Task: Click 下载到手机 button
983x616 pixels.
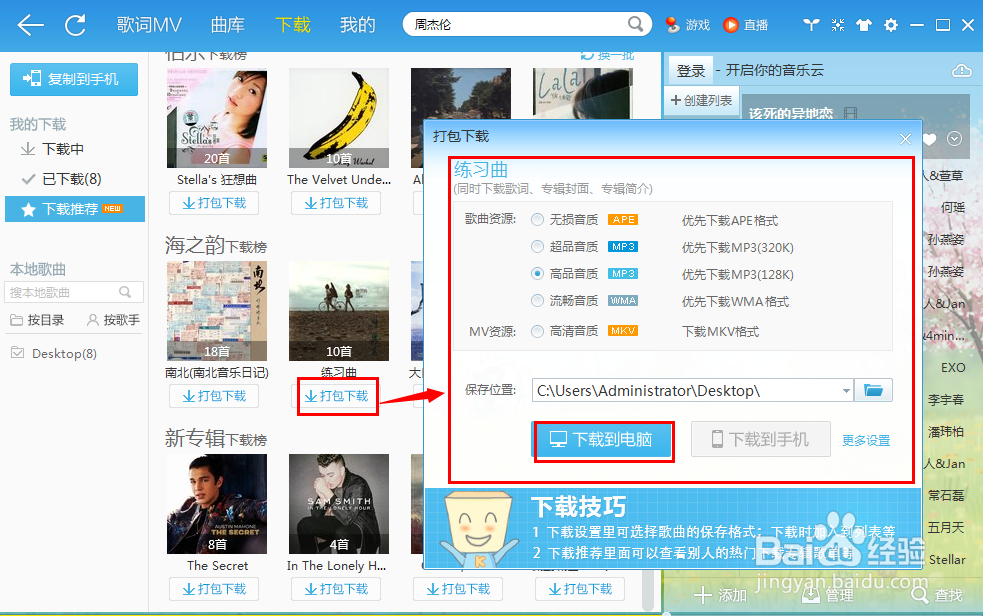Action: [x=760, y=439]
